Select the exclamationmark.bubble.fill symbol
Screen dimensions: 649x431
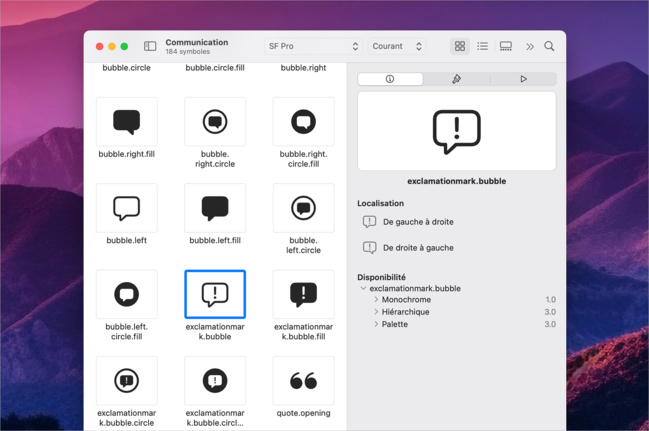pyautogui.click(x=303, y=294)
